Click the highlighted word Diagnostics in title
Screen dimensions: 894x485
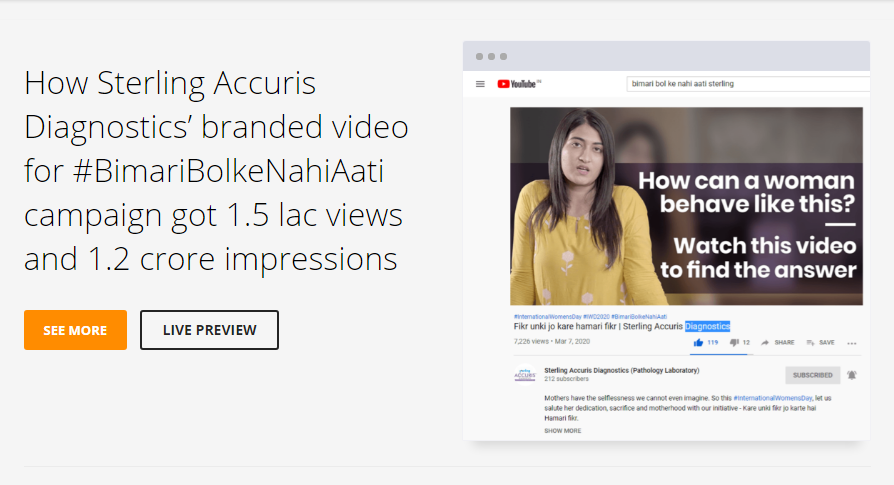point(708,327)
